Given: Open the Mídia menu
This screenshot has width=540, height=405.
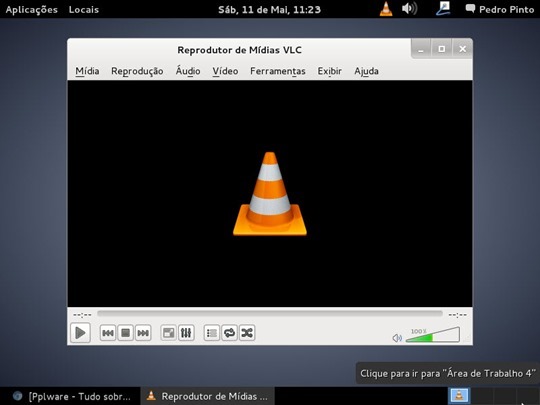Looking at the screenshot, I should click(x=87, y=71).
